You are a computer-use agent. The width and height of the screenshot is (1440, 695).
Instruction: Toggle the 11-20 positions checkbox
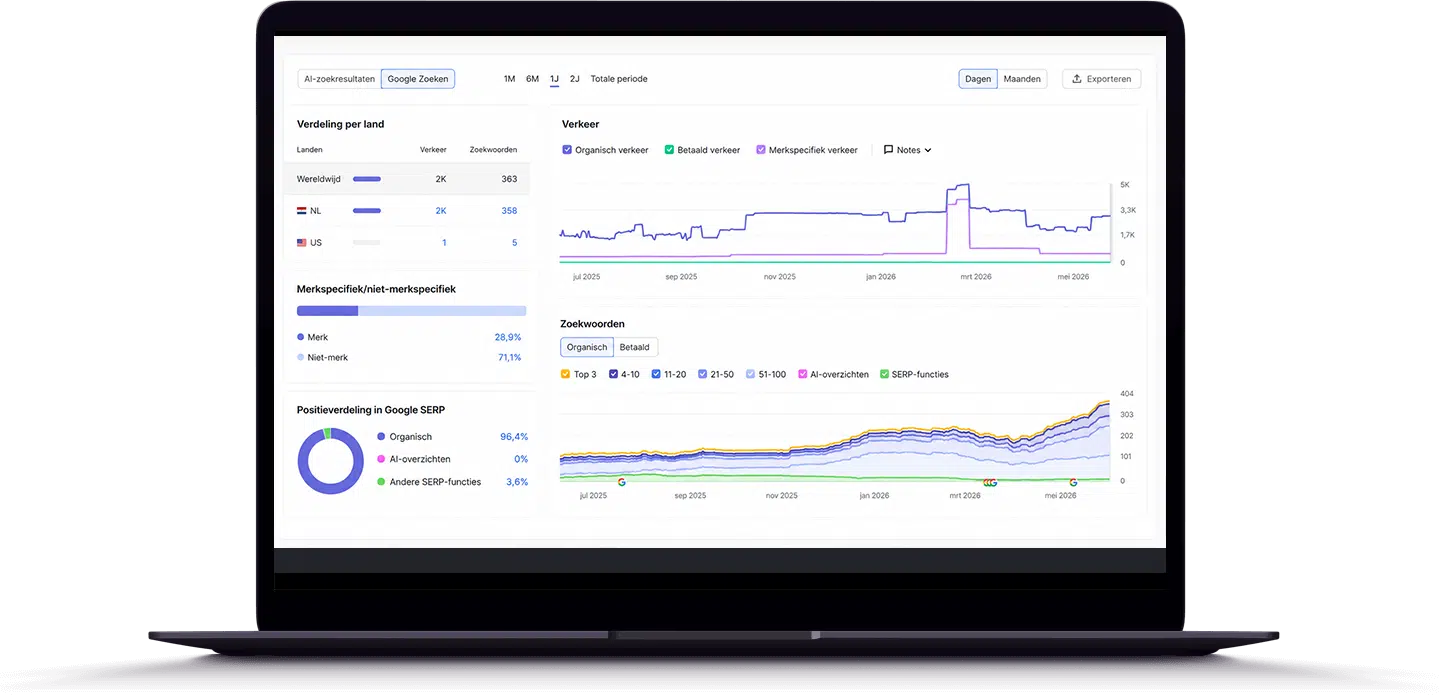656,375
